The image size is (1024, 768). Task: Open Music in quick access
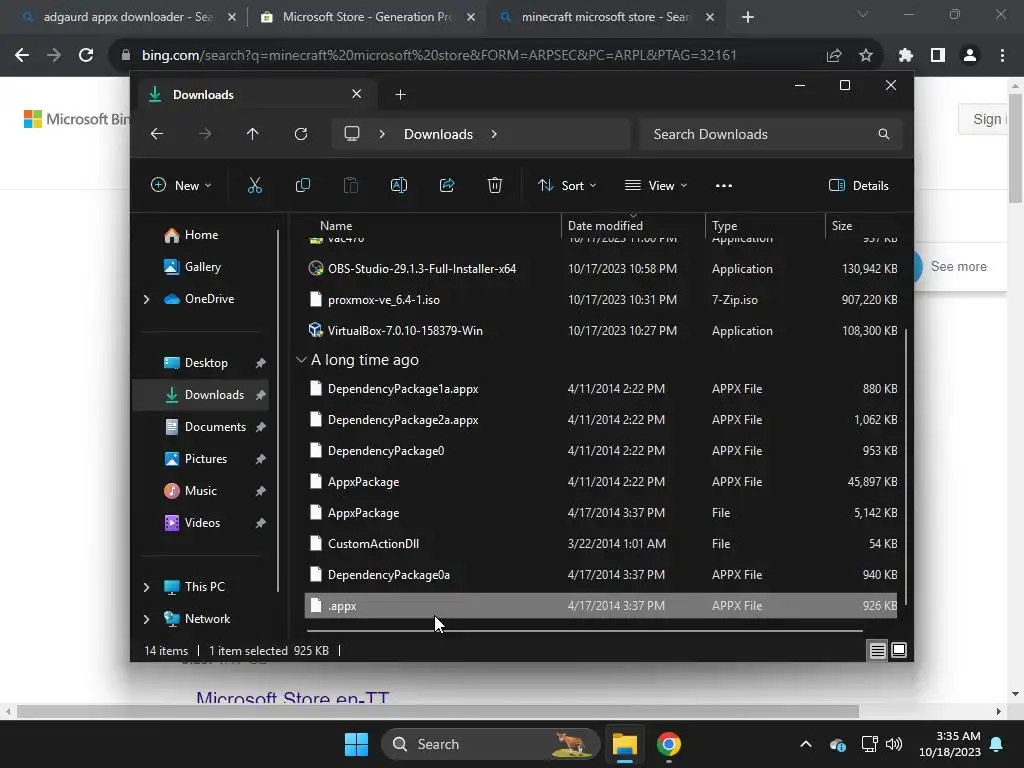200,491
